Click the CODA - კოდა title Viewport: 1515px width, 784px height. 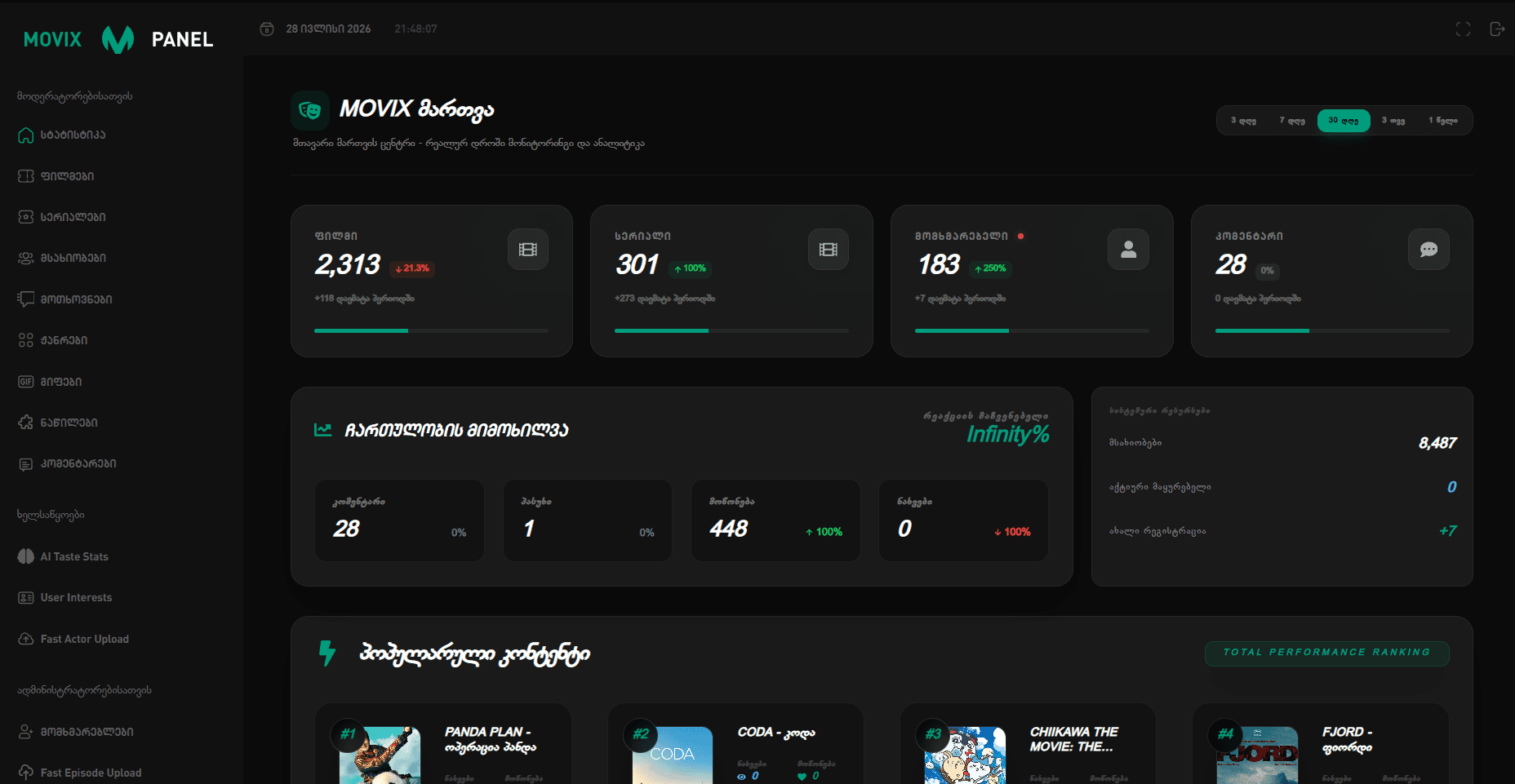776,733
